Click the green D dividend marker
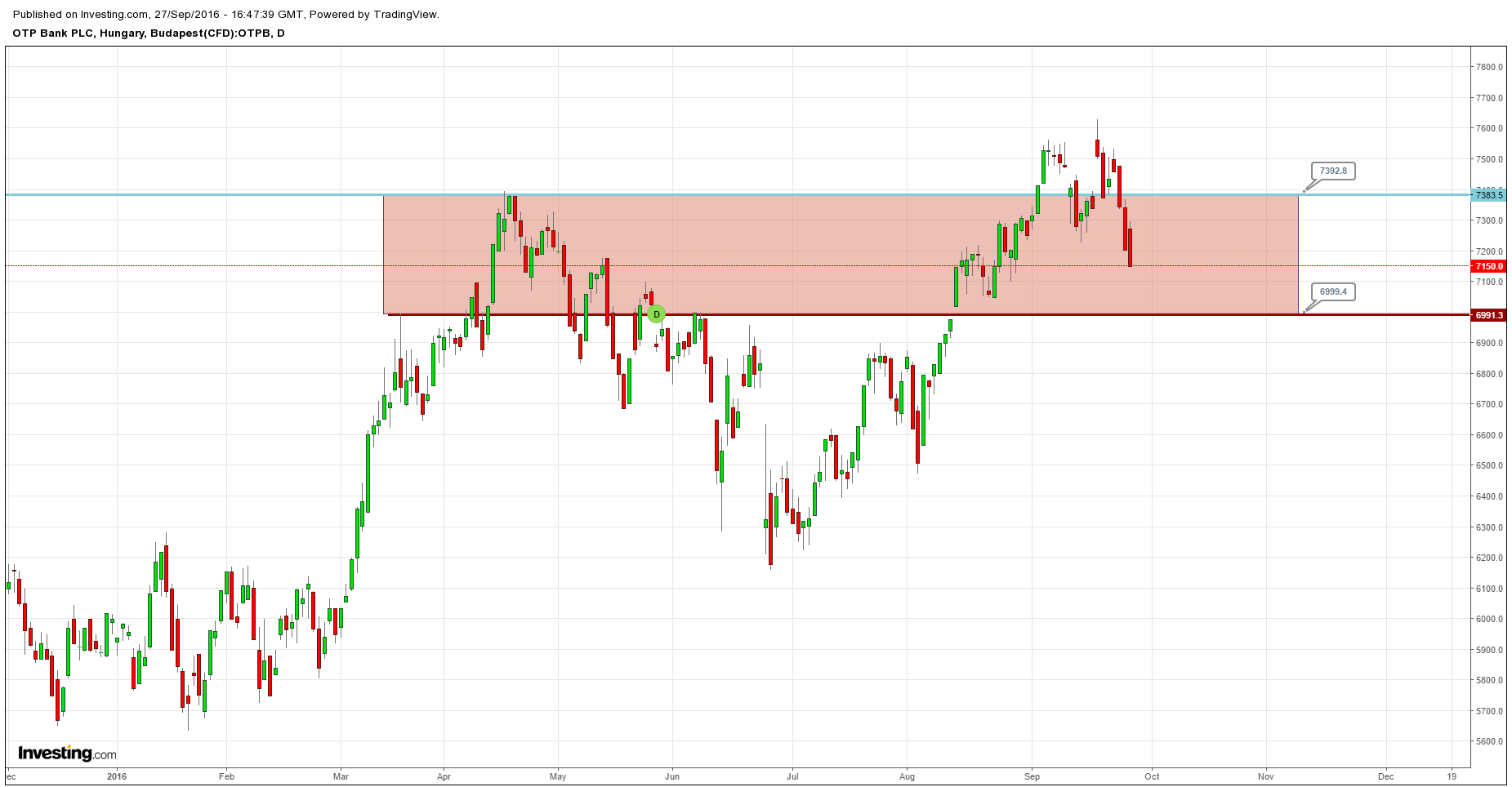 (656, 314)
